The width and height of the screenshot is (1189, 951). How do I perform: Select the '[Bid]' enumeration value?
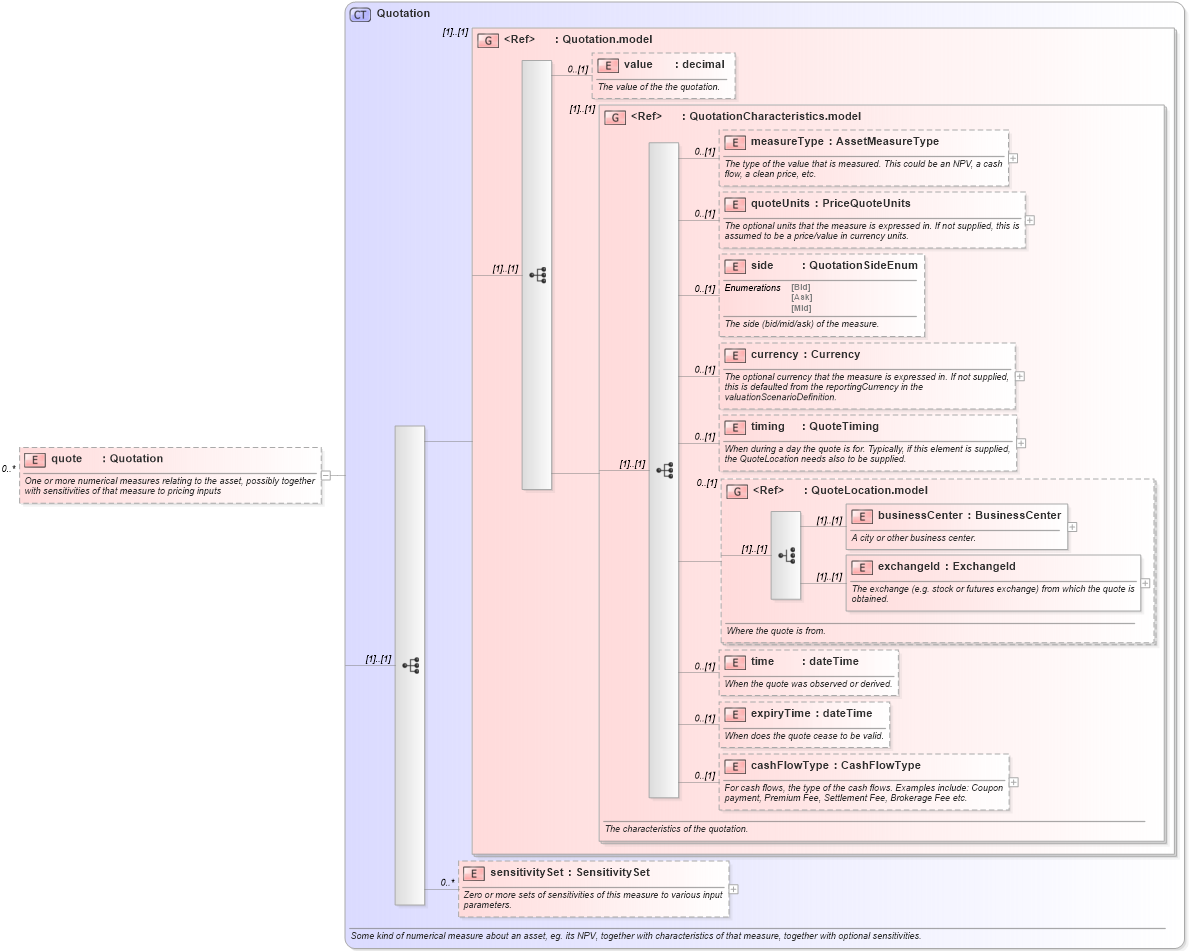801,287
